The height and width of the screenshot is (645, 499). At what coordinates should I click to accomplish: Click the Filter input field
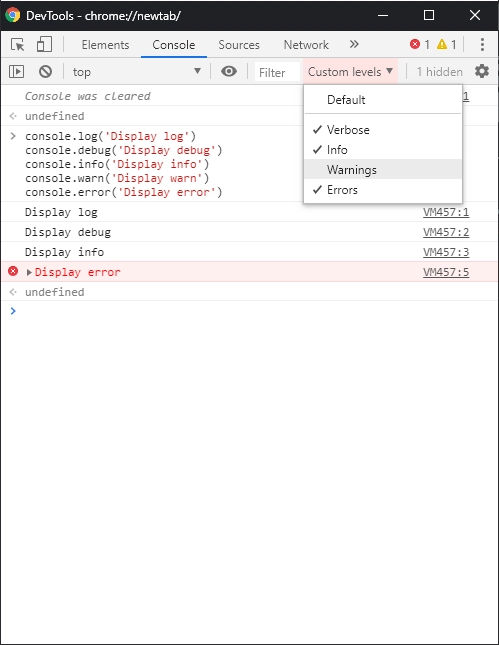coord(277,72)
